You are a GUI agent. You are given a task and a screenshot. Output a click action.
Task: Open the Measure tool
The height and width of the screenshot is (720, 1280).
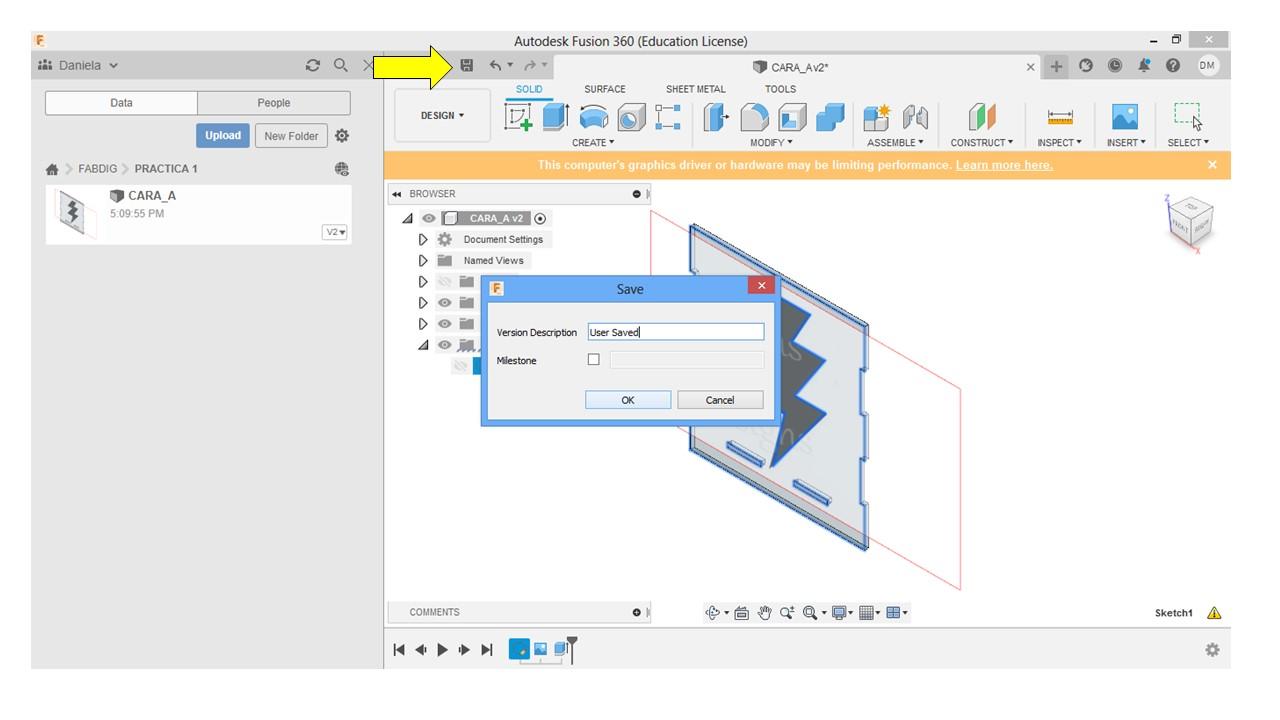(1060, 119)
